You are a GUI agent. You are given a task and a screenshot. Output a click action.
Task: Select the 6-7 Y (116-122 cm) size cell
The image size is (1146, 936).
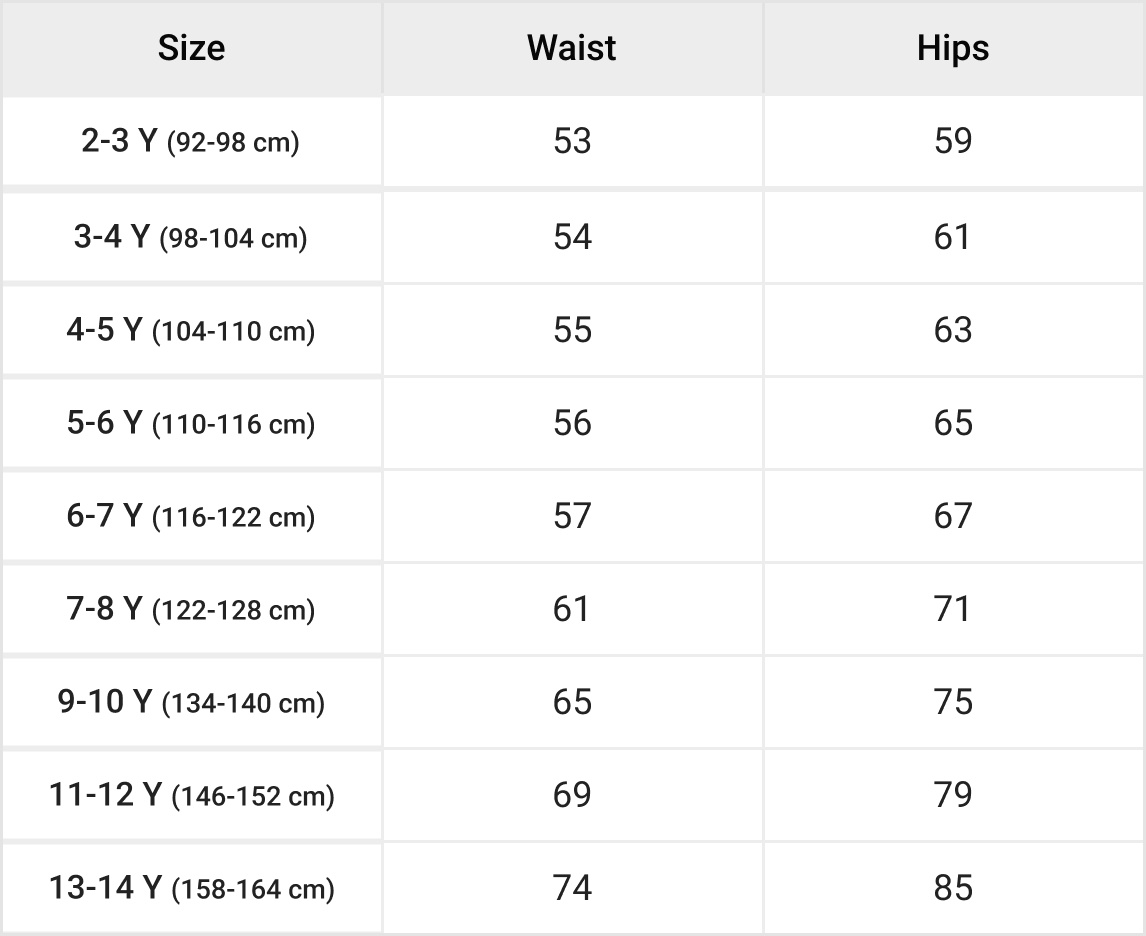191,516
